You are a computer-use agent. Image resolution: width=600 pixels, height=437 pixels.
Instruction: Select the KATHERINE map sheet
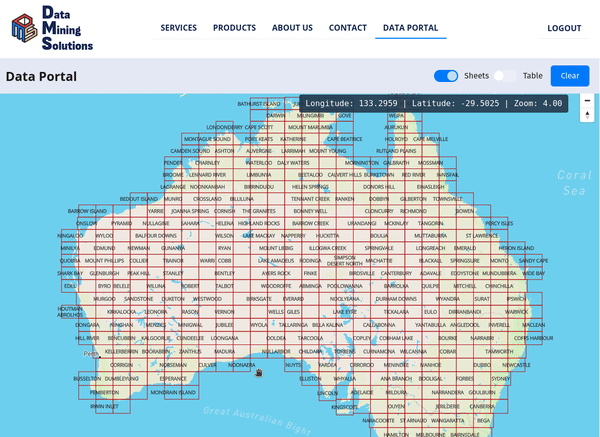293,139
